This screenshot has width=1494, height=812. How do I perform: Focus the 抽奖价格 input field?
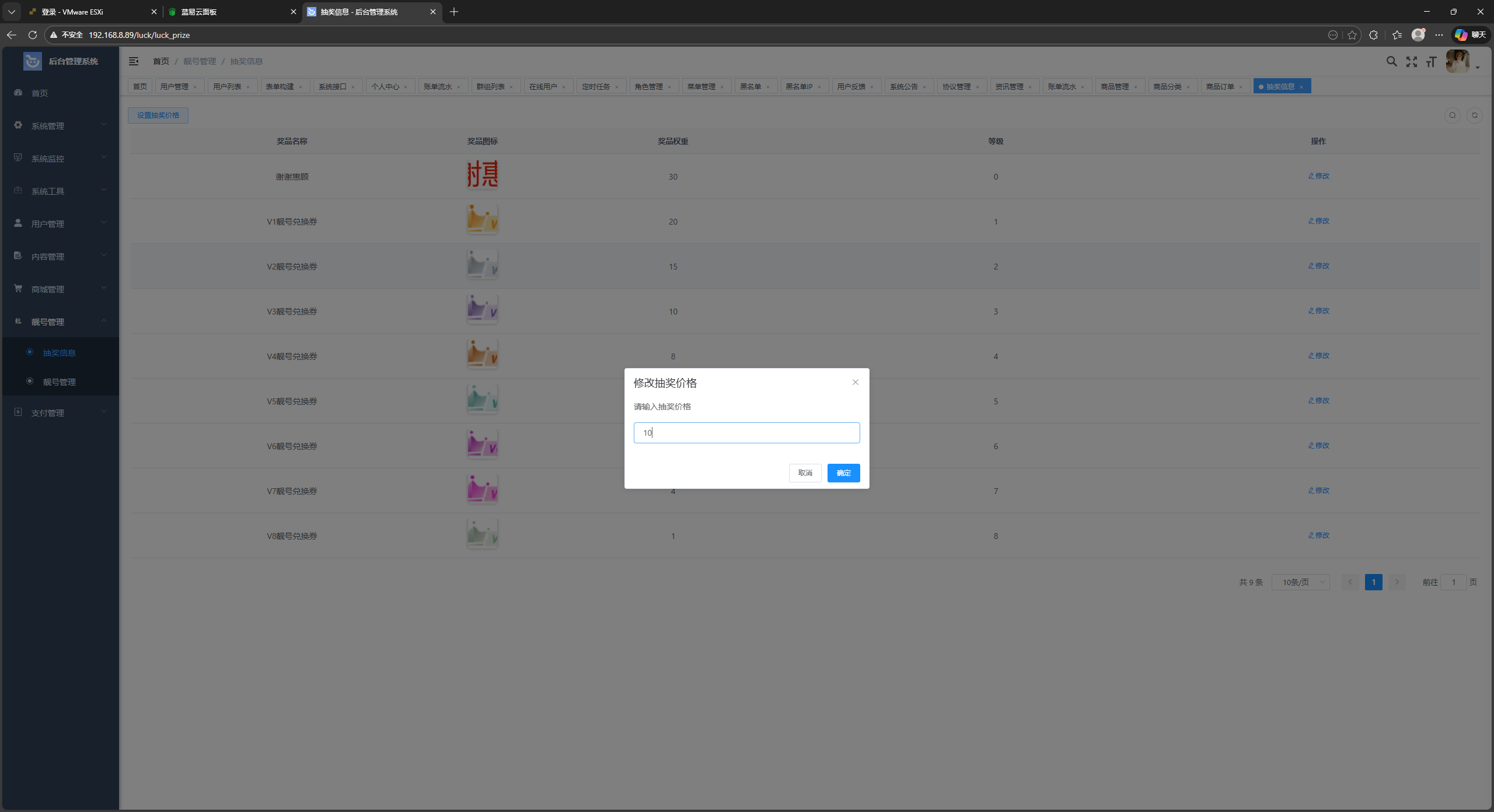pos(746,432)
